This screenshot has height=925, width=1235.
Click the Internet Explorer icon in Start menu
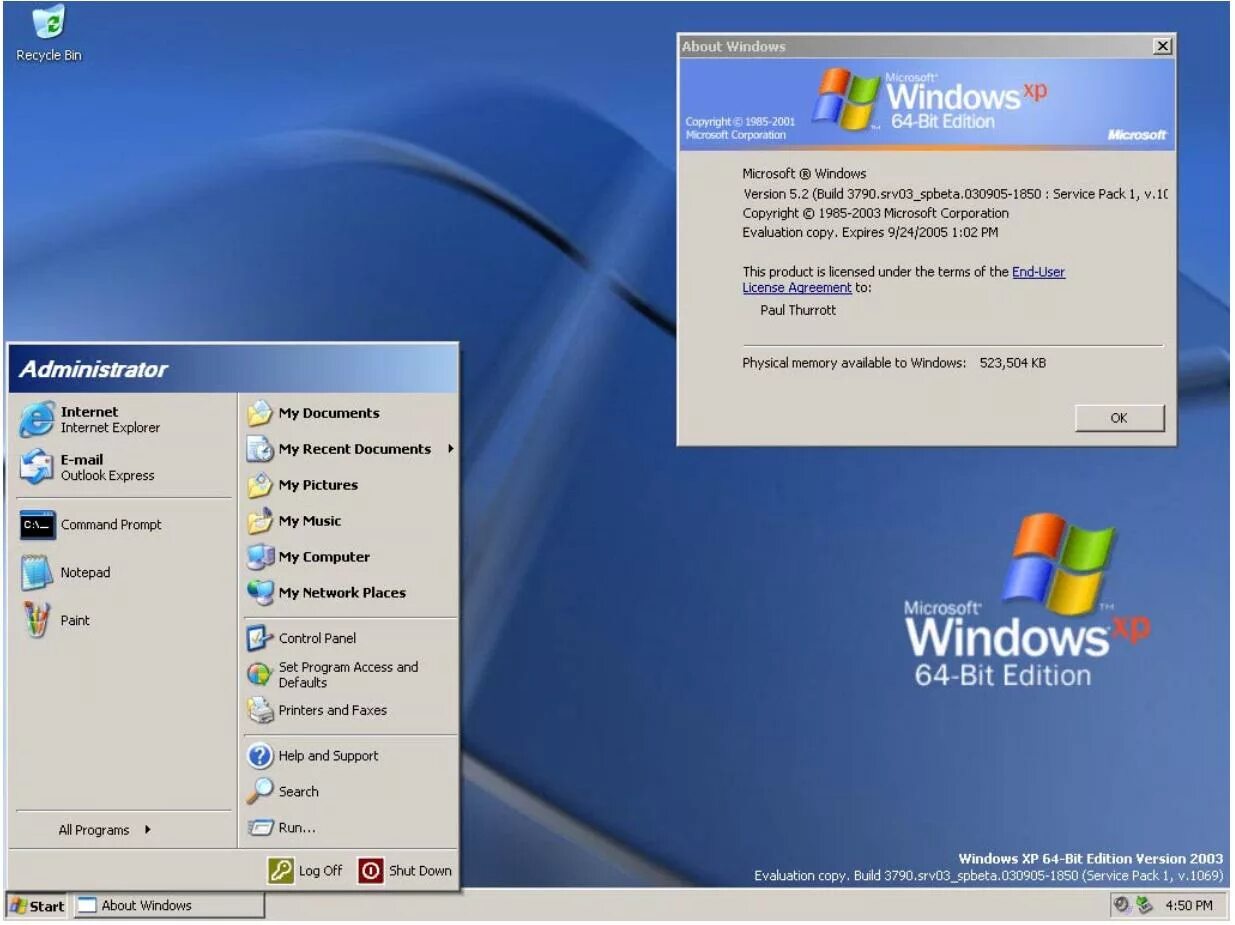37,419
